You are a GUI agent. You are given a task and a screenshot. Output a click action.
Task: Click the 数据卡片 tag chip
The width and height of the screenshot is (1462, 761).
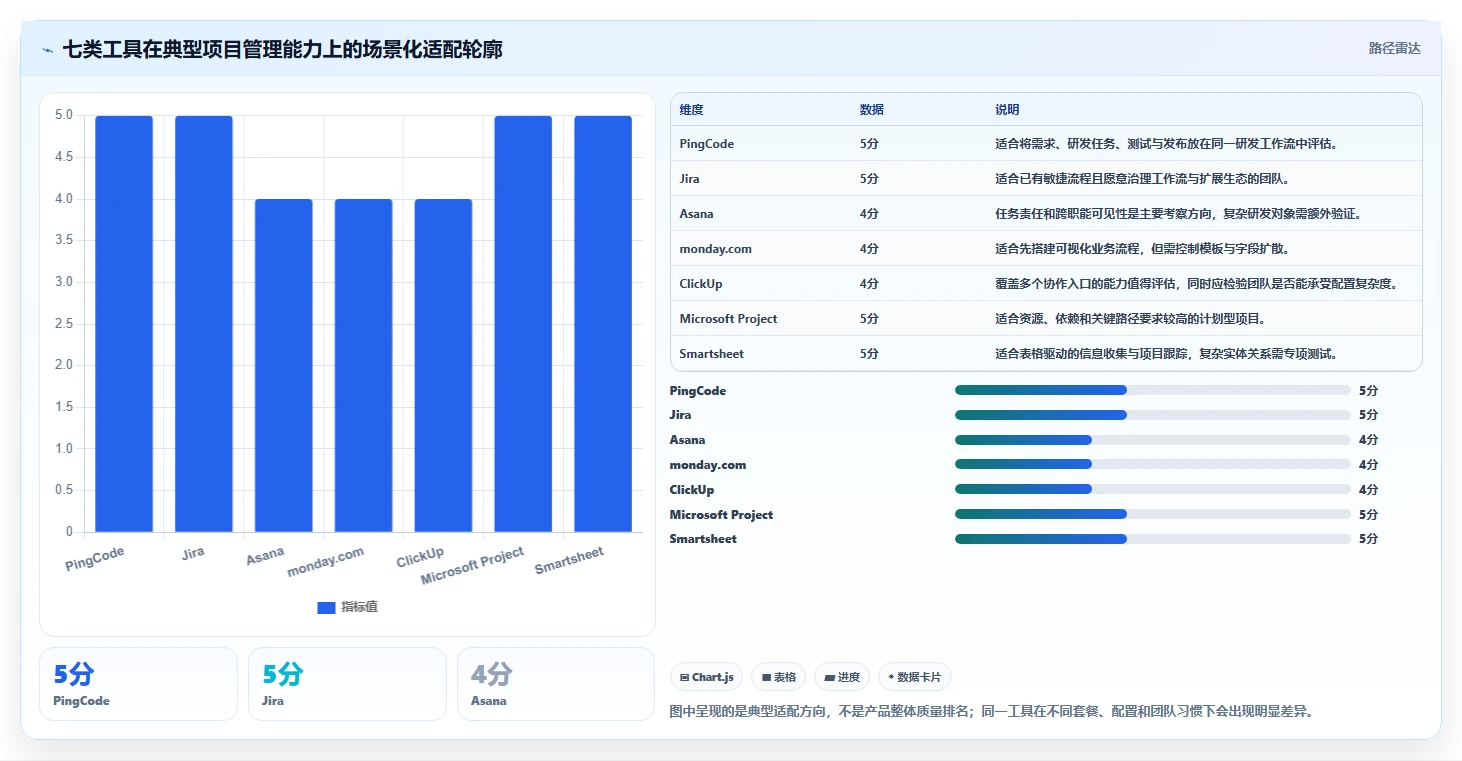tap(915, 677)
